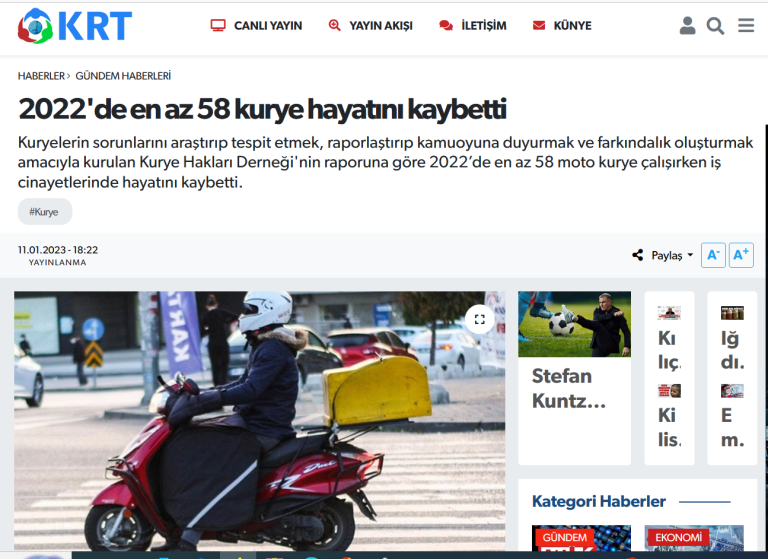This screenshot has width=768, height=559.
Task: Go to HABERLER breadcrumb
Action: click(41, 76)
